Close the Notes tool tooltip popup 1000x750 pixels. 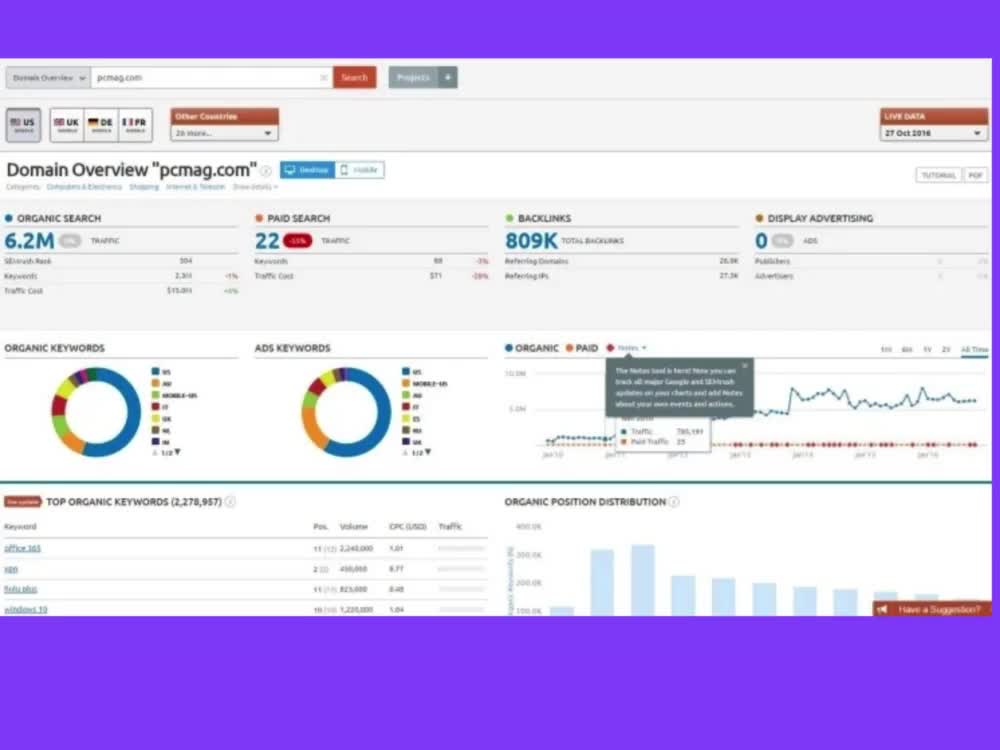(x=745, y=365)
